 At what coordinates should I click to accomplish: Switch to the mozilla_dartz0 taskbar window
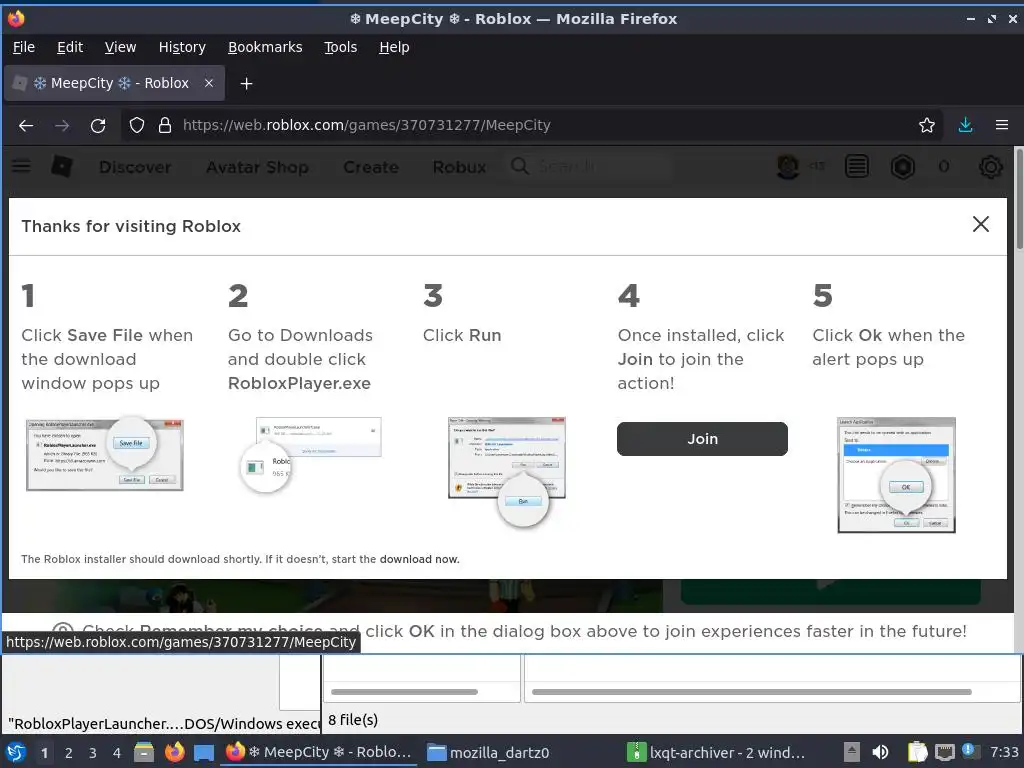(488, 752)
